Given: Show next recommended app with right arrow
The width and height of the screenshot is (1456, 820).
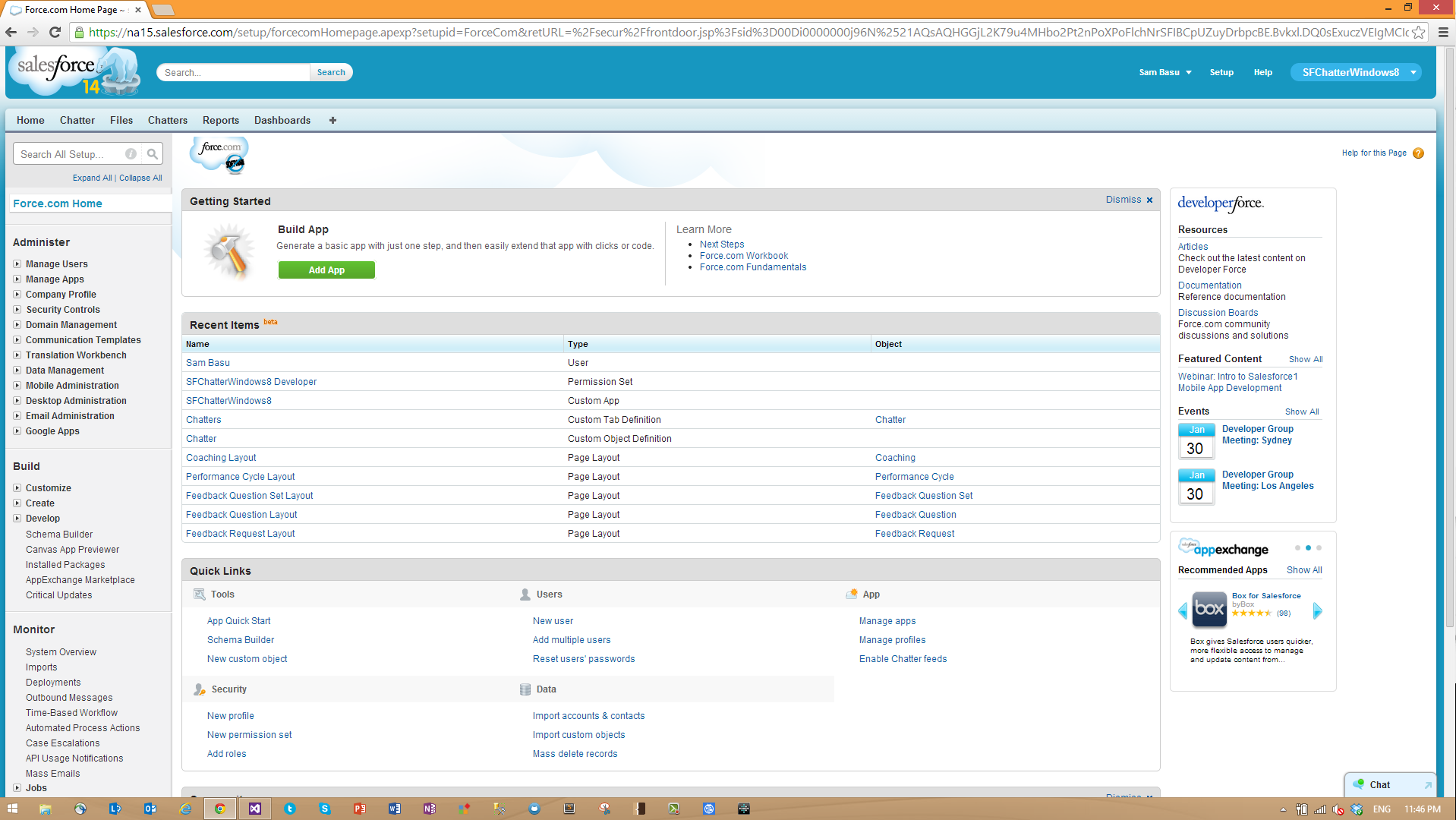Looking at the screenshot, I should coord(1317,611).
